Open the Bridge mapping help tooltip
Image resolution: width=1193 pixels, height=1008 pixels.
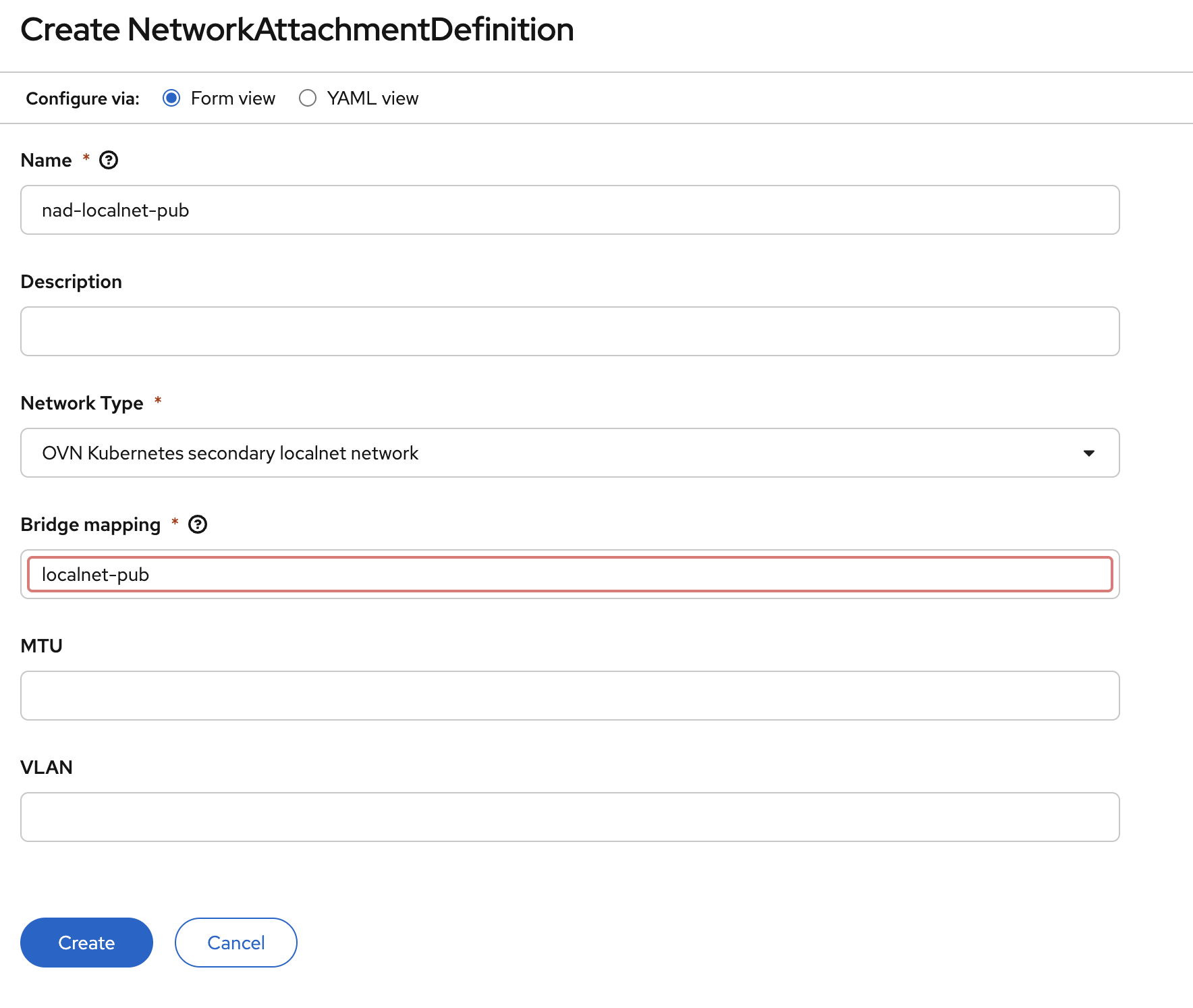(197, 524)
